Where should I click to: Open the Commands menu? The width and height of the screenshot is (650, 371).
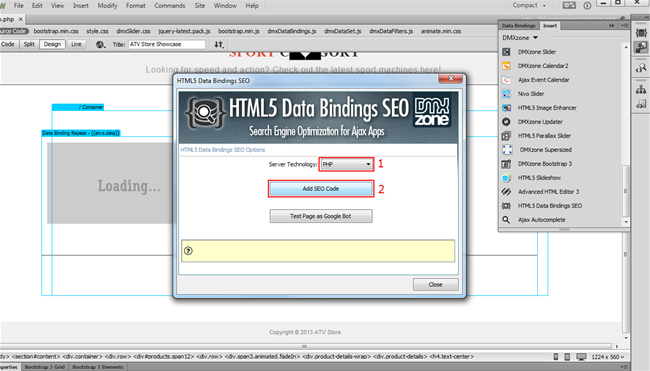click(x=170, y=6)
